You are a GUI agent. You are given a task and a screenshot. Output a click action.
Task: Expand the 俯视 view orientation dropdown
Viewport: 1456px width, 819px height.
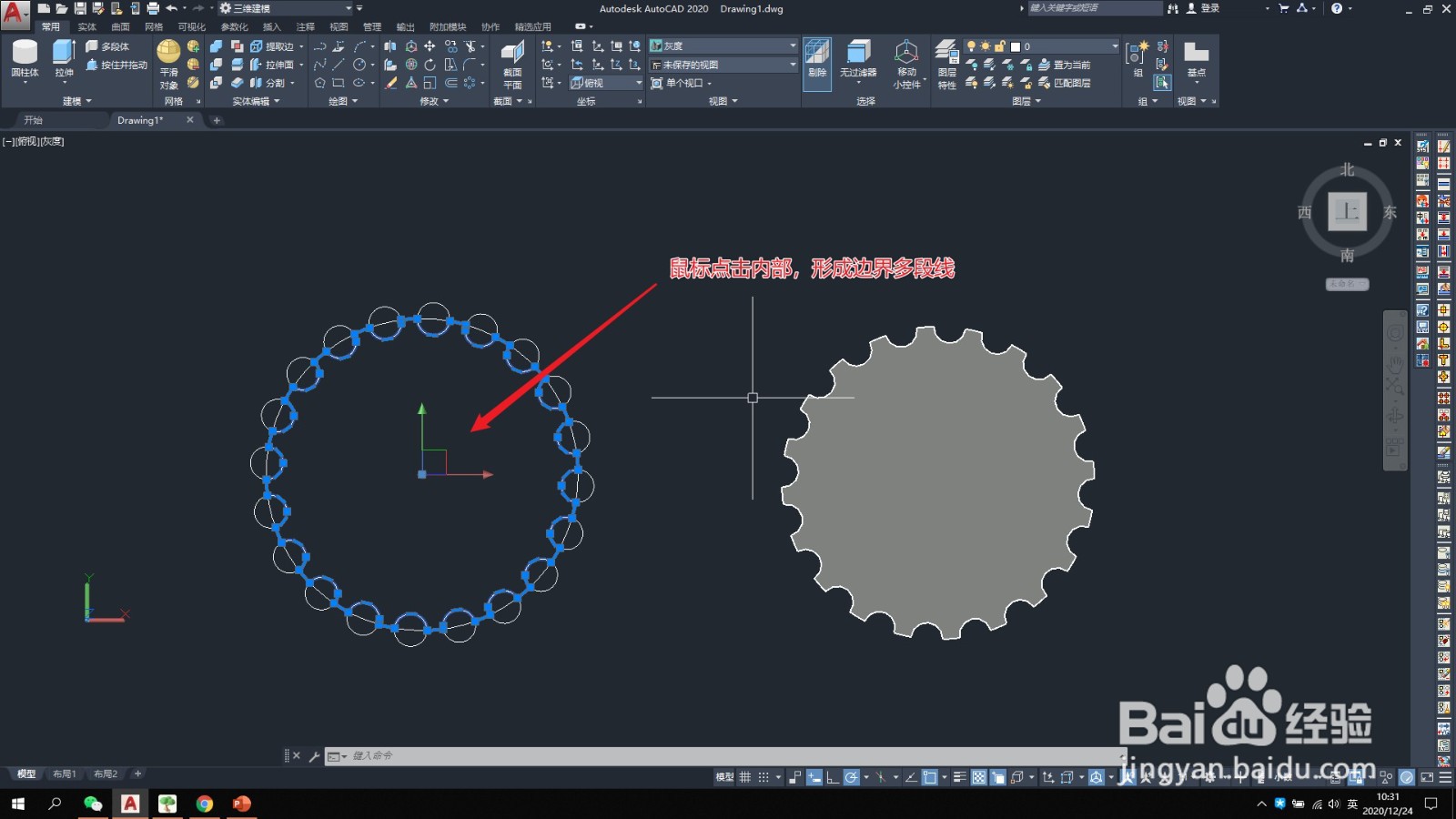637,82
